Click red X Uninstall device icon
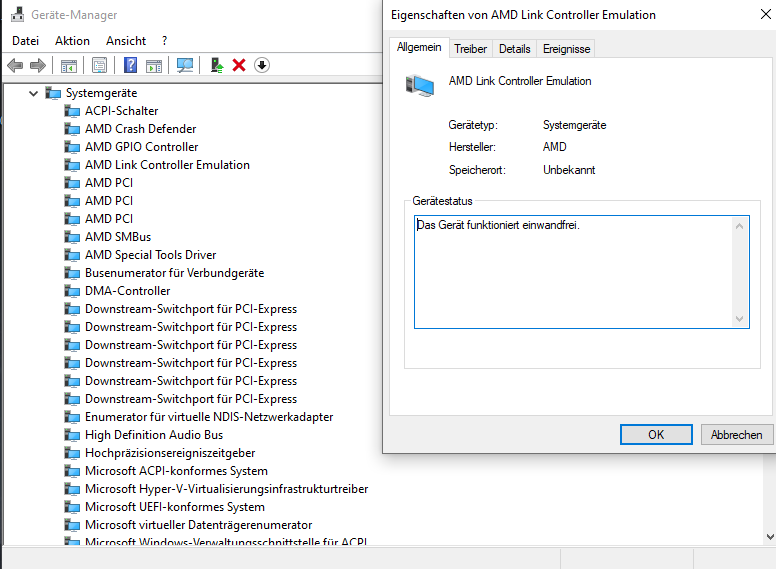776x569 pixels. click(x=239, y=65)
